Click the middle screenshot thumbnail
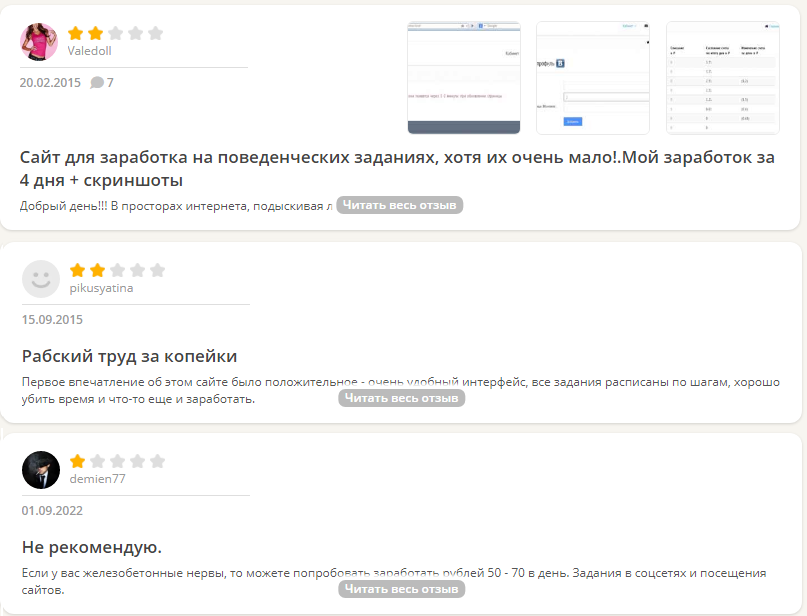Viewport: 807px width, 616px height. (592, 75)
